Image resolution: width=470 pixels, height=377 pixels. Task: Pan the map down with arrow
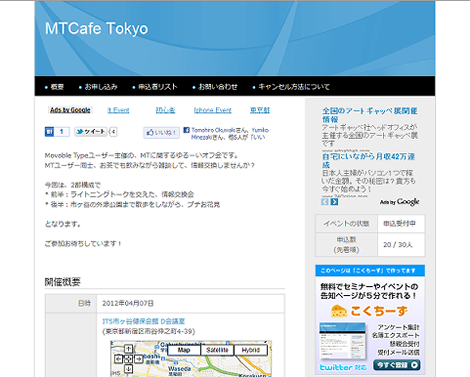128,369
